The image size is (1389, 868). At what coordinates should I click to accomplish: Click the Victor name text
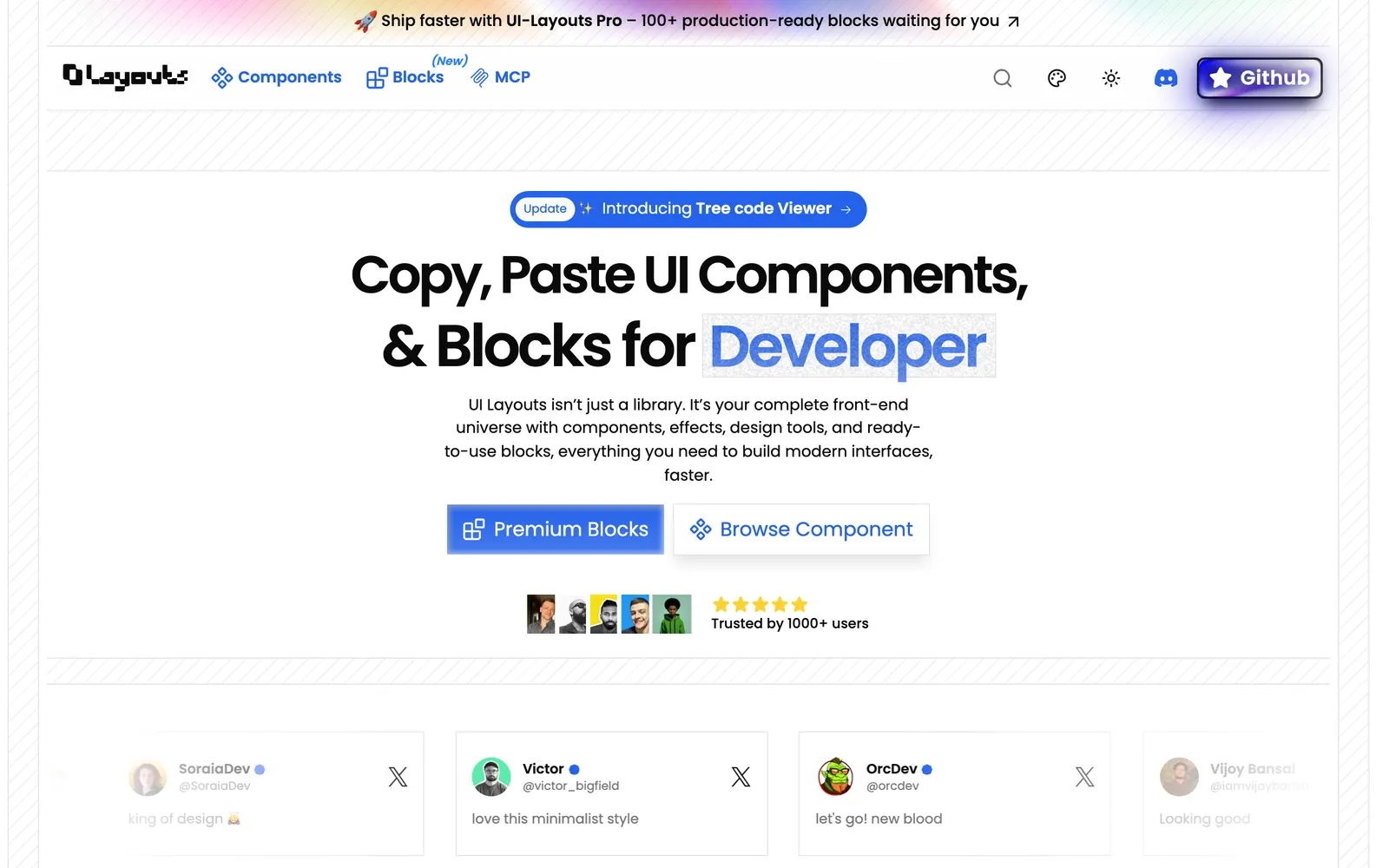543,769
